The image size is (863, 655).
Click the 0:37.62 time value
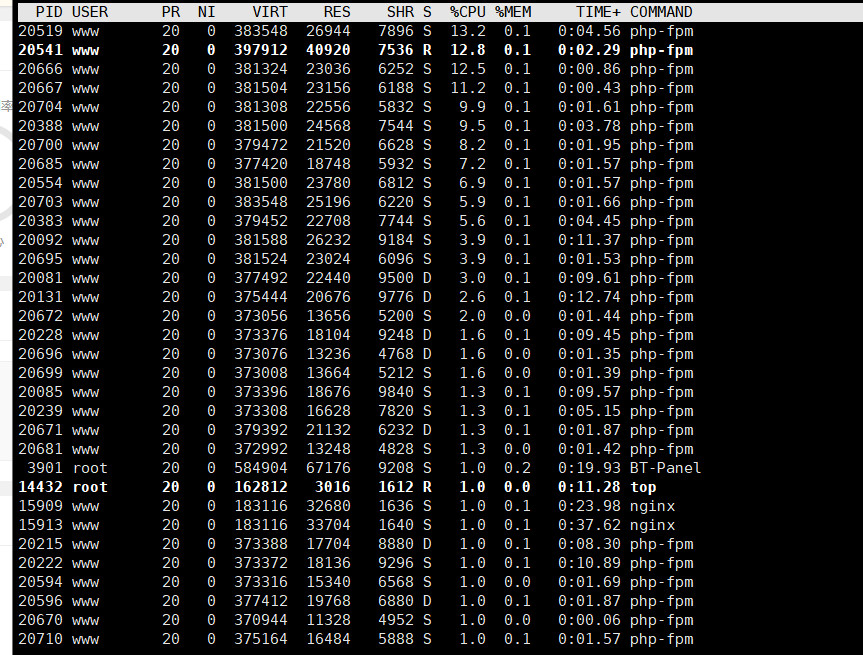pos(589,525)
